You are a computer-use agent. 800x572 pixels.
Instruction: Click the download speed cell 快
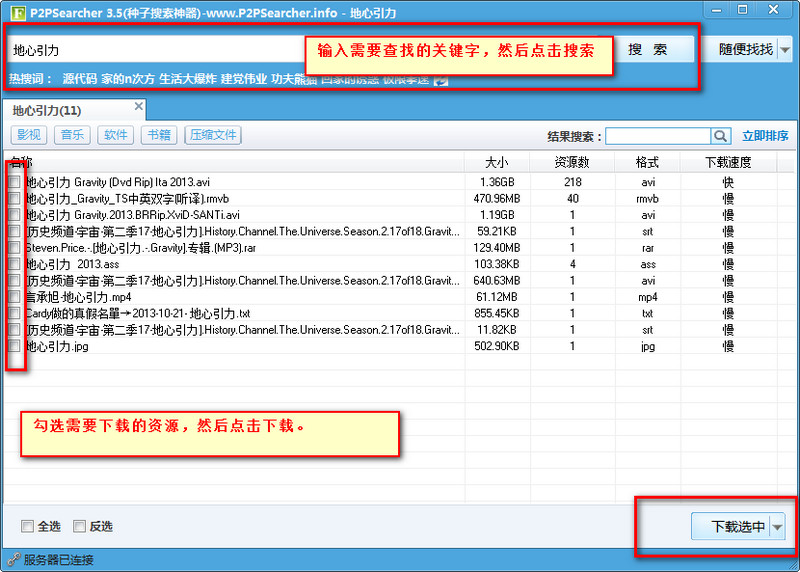(728, 182)
